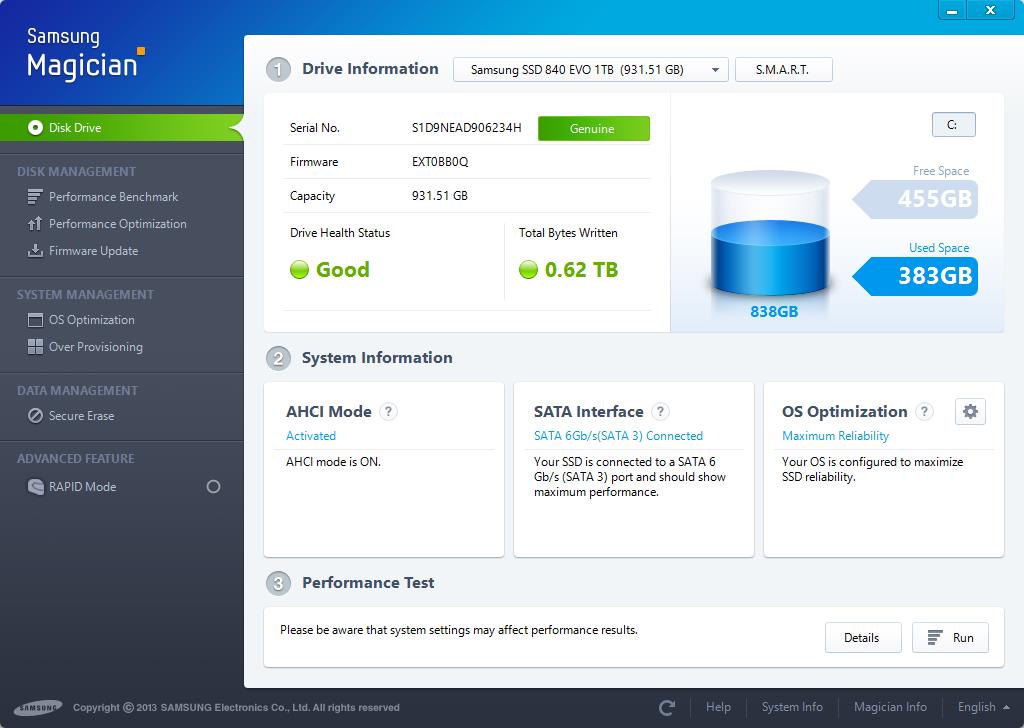Click the 838GB label under cylinder

(774, 312)
